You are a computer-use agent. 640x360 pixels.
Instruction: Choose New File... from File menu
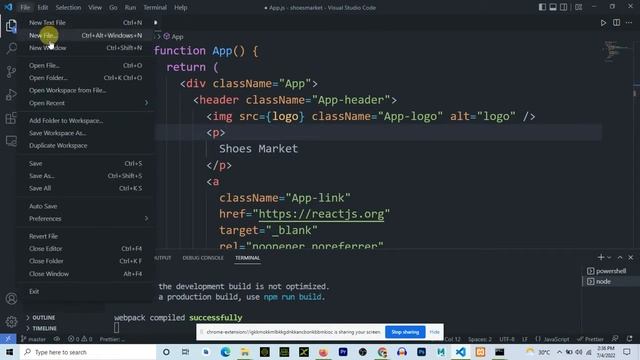point(85,36)
